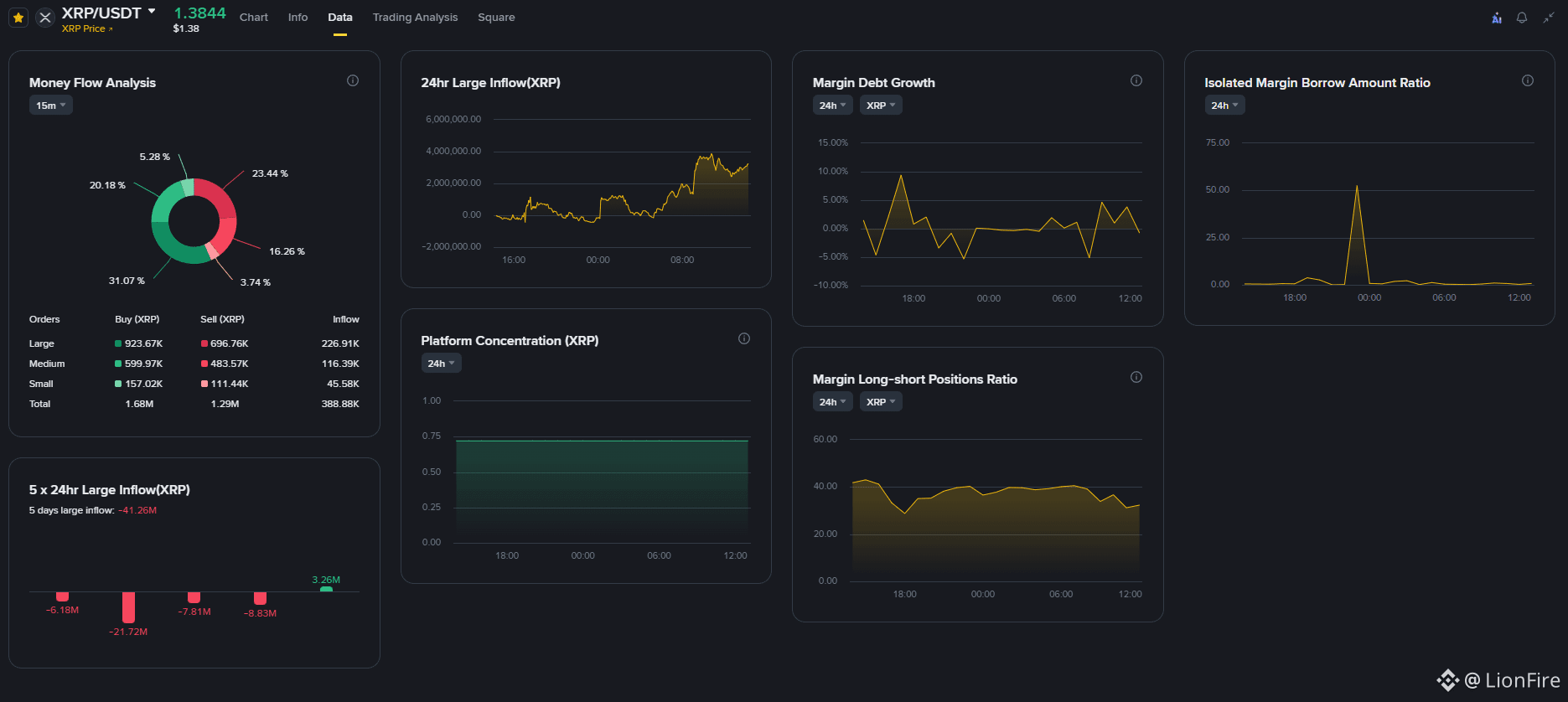Expand the XRP/USDT pair selector arrow
Viewport: 1568px width, 702px height.
[x=152, y=12]
